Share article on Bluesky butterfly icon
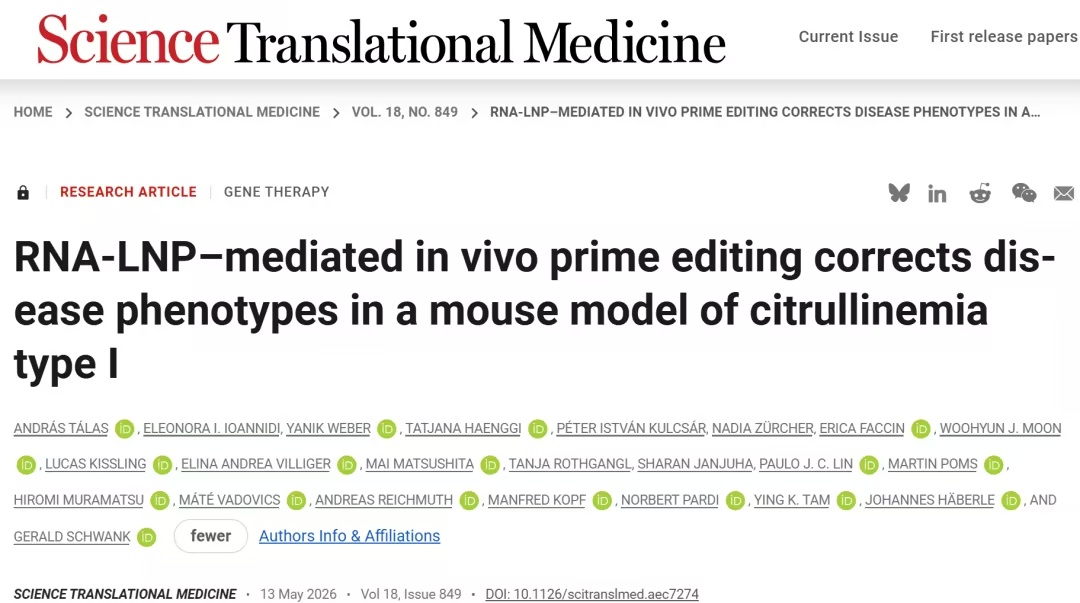Image resolution: width=1080 pixels, height=603 pixels. (899, 193)
